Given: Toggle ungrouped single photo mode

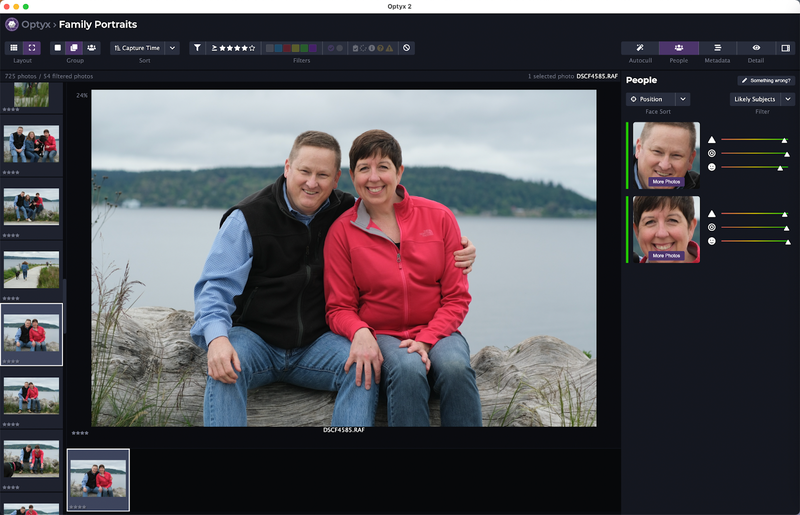Looking at the screenshot, I should coord(57,47).
